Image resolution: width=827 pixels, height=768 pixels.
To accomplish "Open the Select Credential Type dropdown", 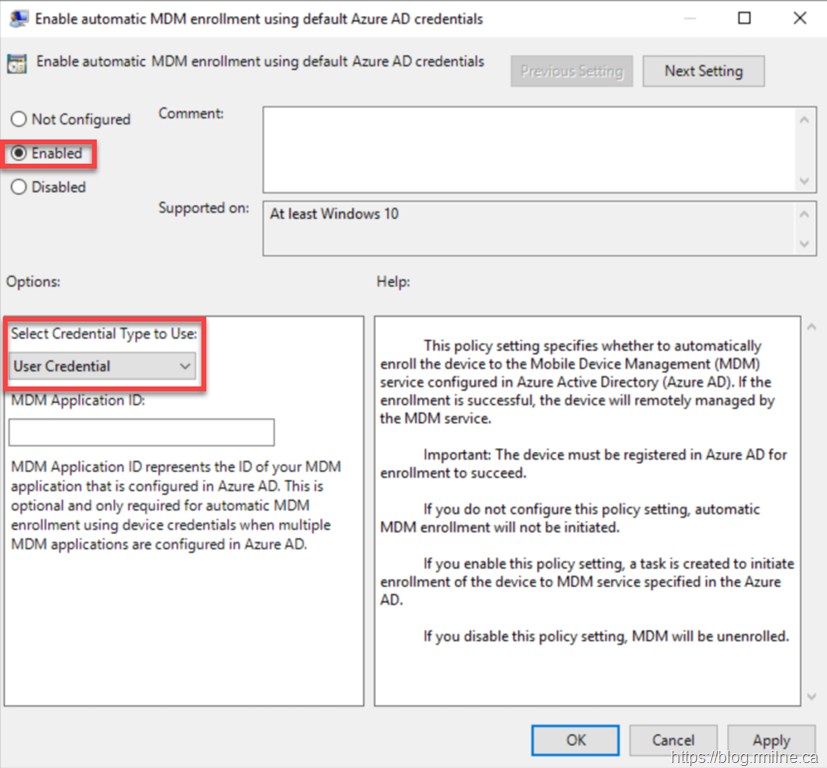I will (102, 366).
